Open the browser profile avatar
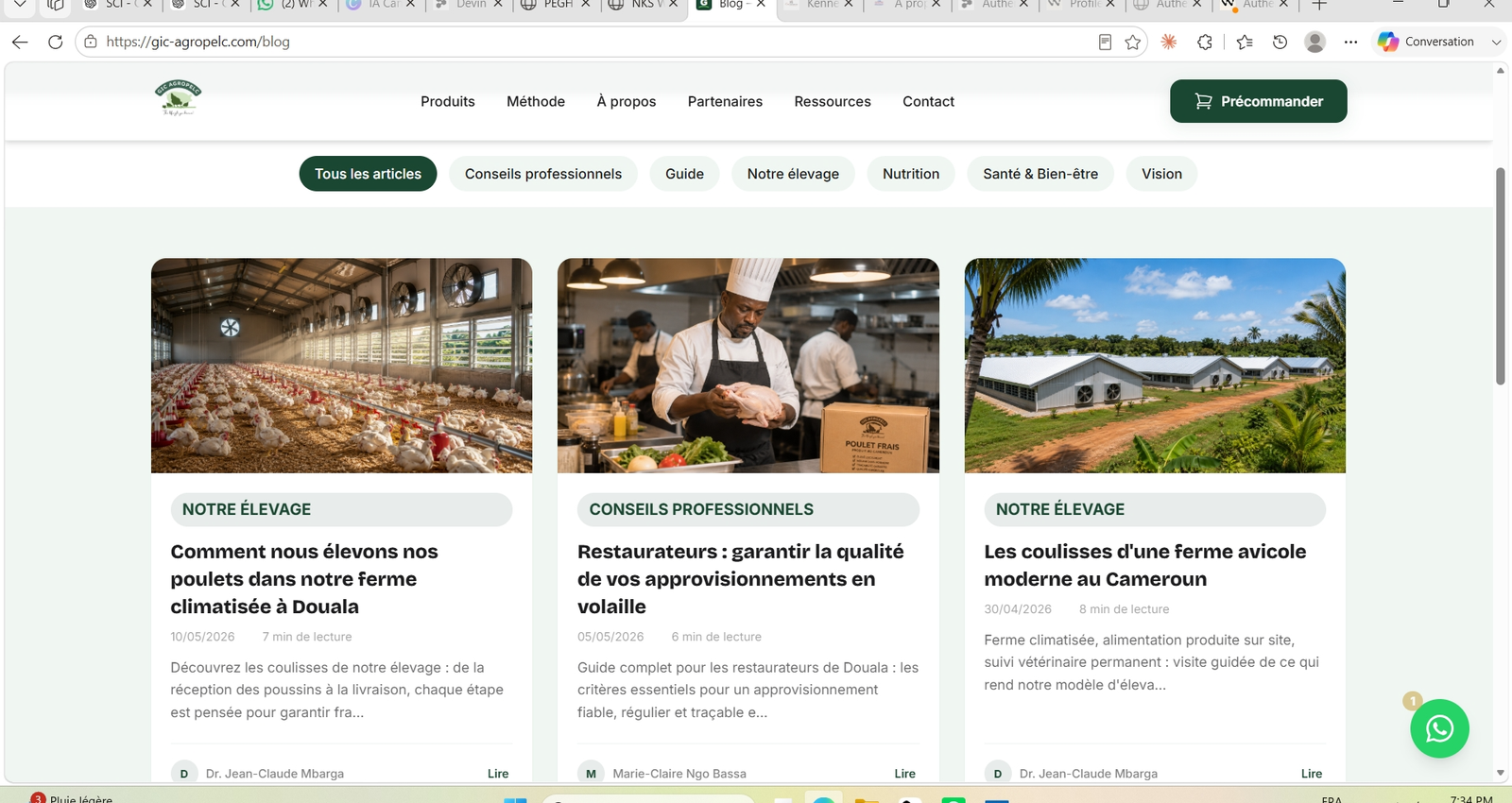1512x803 pixels. click(1314, 42)
